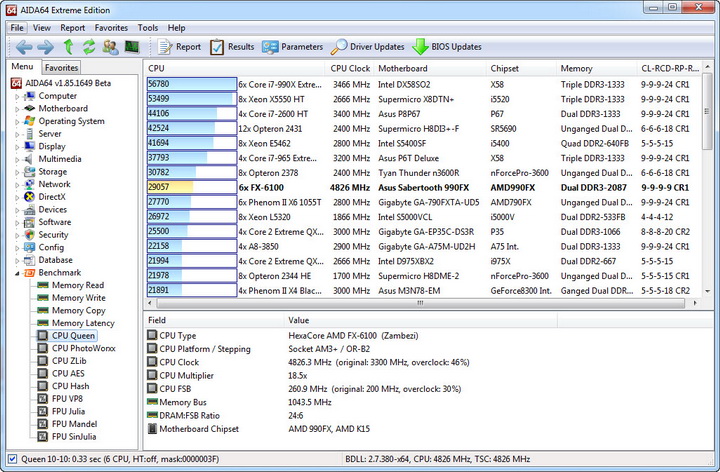720x472 pixels.
Task: Open the Memory Read benchmark
Action: coord(78,285)
